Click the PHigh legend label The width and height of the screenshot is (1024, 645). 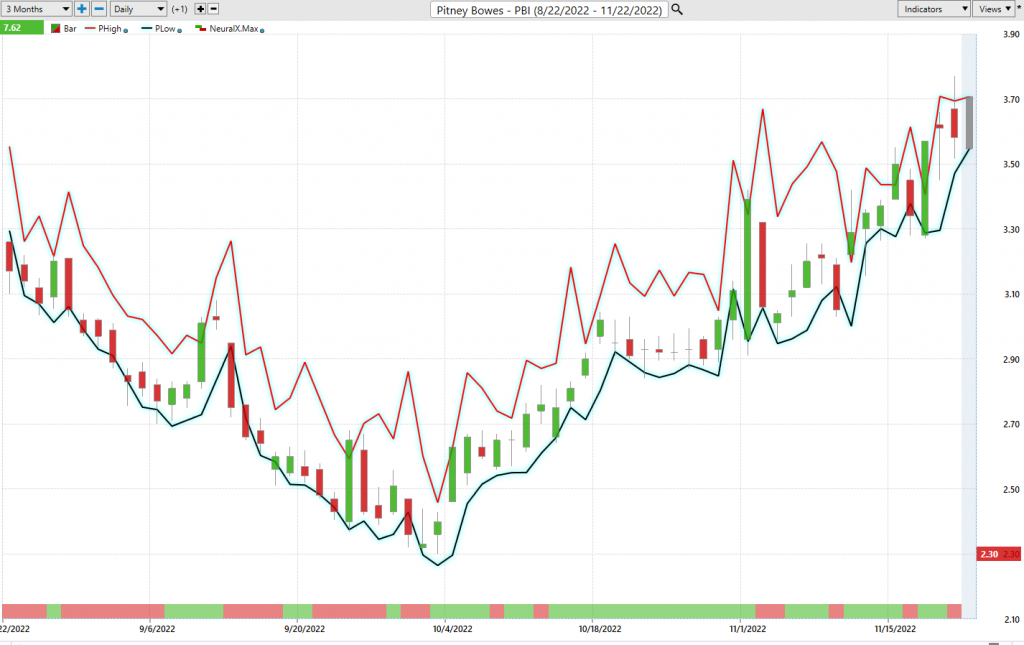110,29
